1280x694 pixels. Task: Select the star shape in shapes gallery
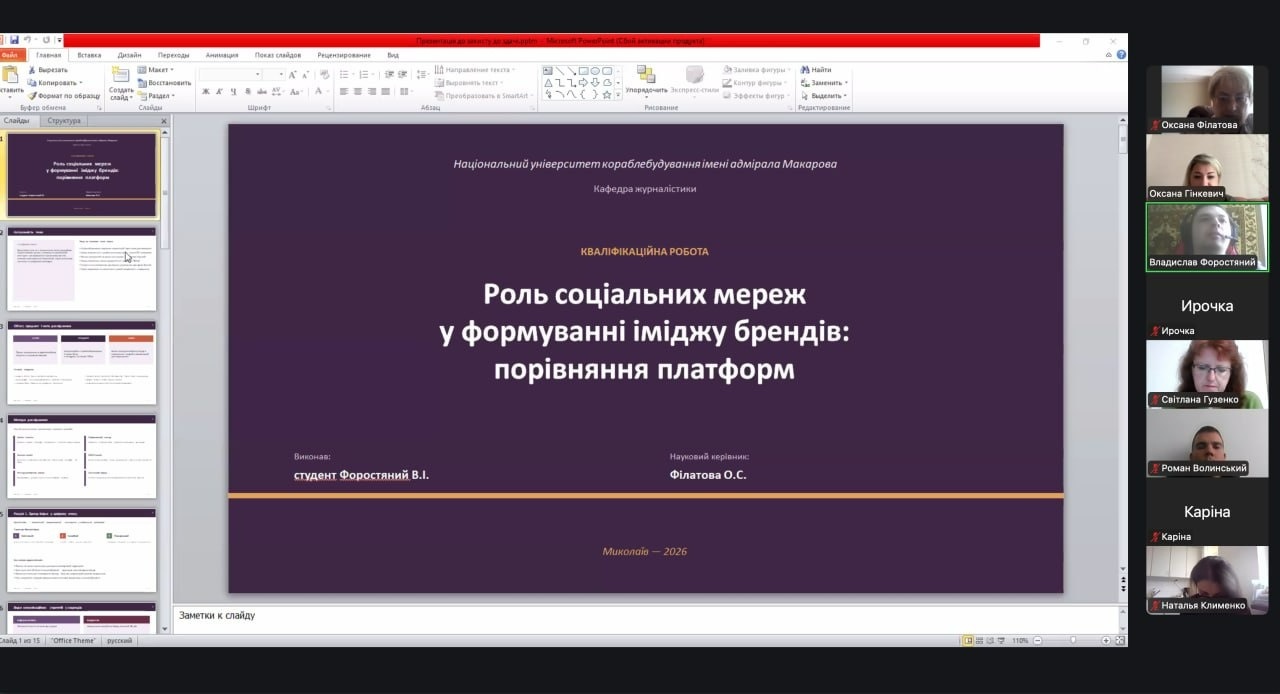tap(607, 95)
